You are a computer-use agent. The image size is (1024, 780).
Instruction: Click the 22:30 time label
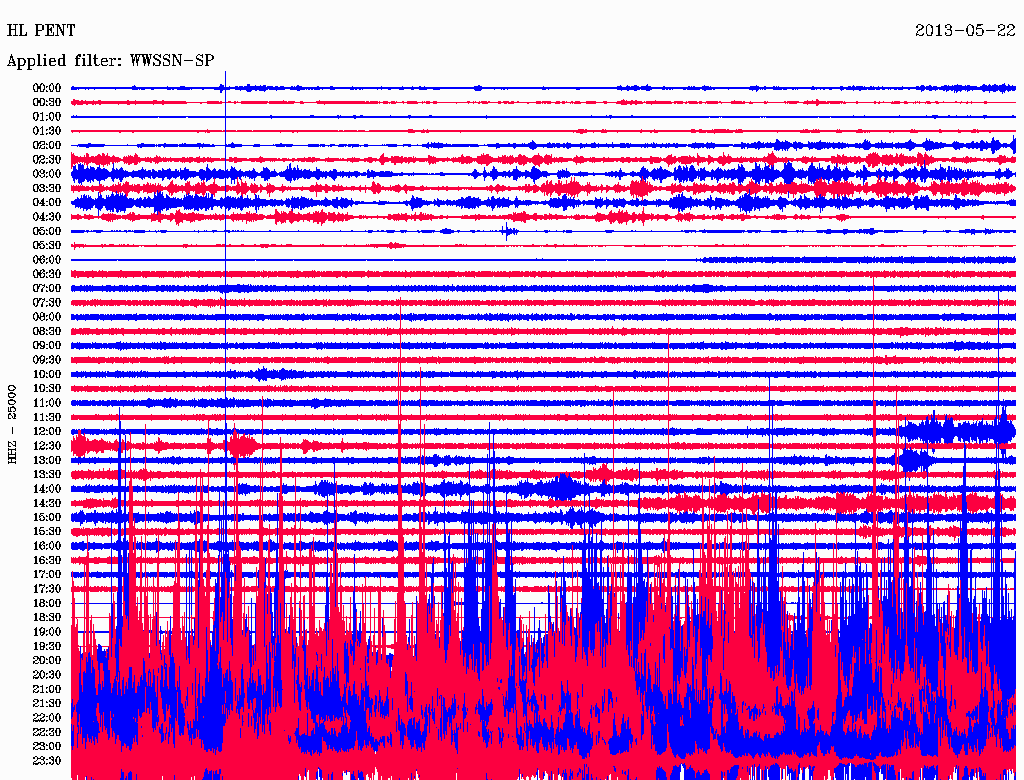point(47,732)
